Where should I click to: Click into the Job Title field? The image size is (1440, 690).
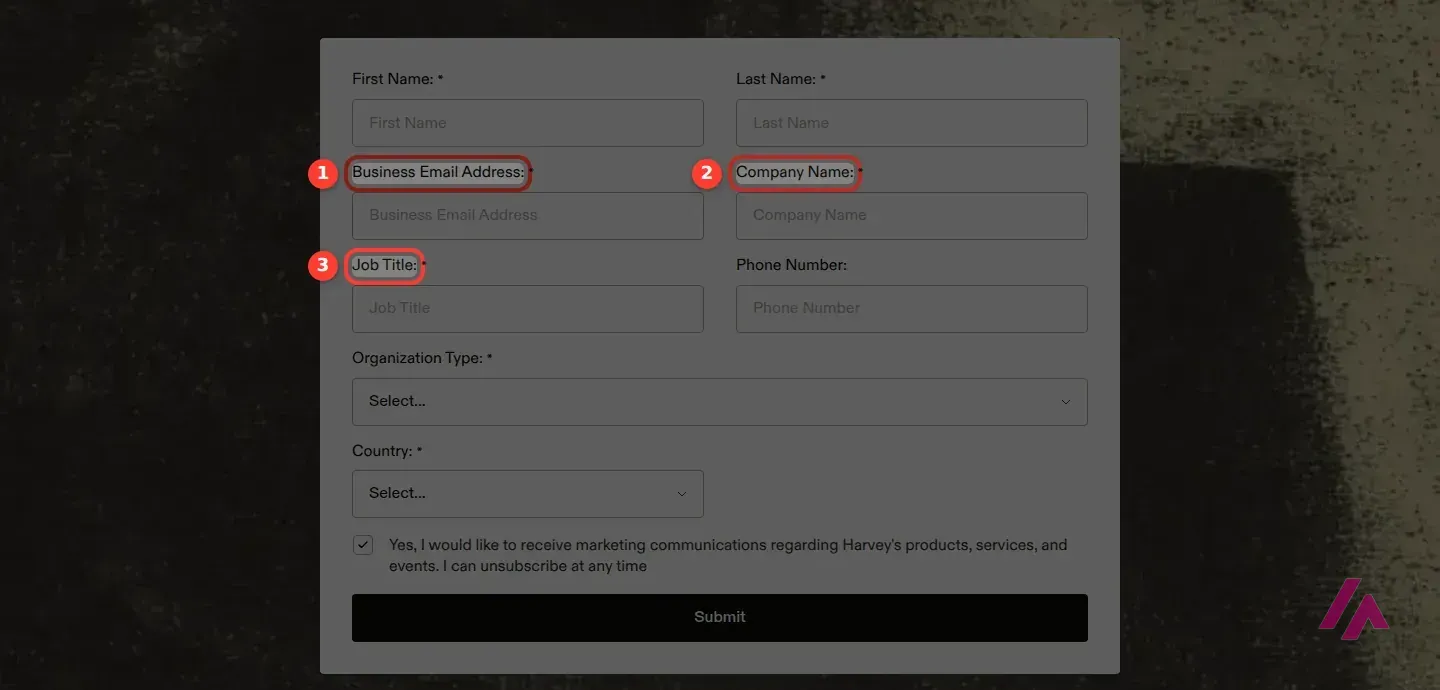click(x=528, y=309)
